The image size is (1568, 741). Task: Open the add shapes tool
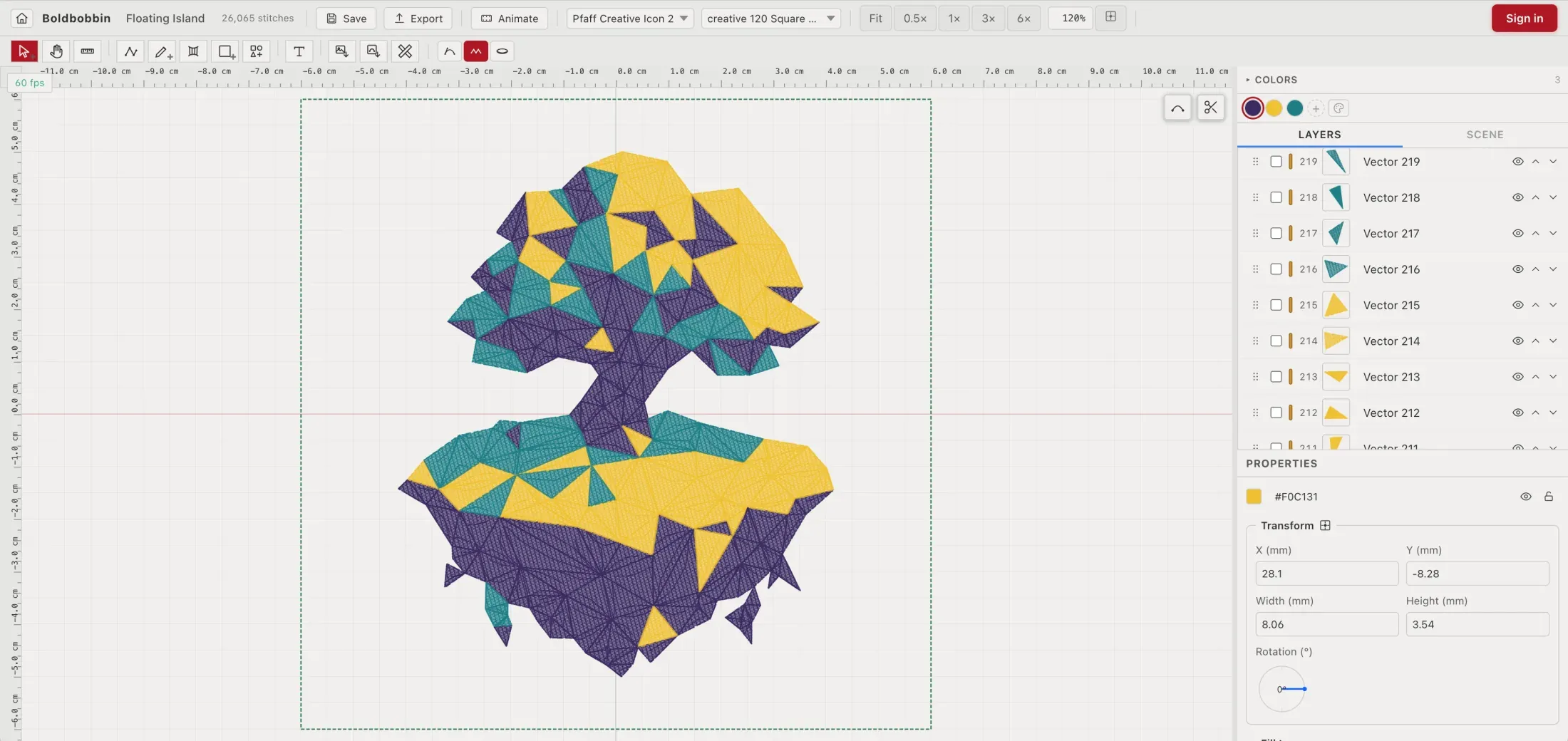coord(257,51)
